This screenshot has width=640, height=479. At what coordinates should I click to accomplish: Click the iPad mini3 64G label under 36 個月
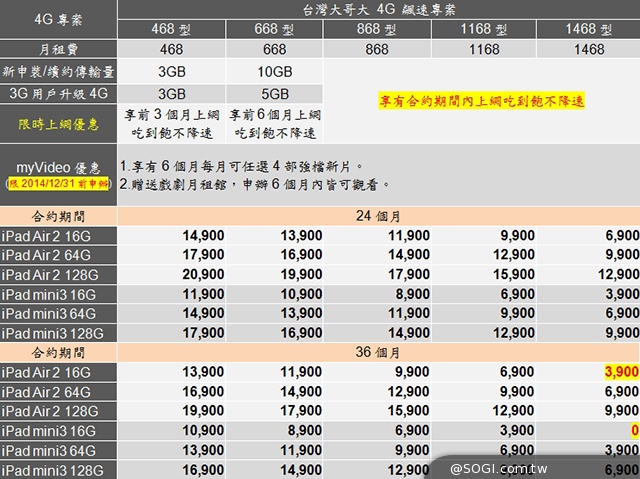49,450
